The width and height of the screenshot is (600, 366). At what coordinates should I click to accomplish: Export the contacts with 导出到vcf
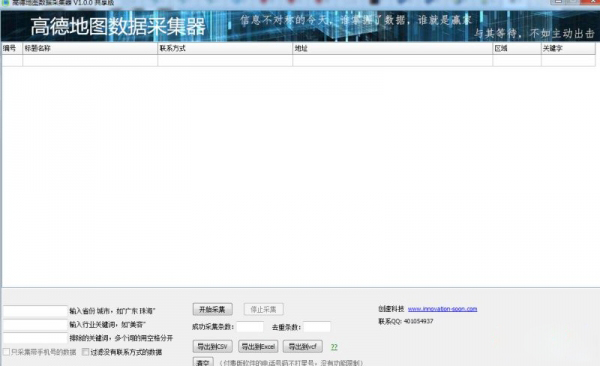coord(302,346)
